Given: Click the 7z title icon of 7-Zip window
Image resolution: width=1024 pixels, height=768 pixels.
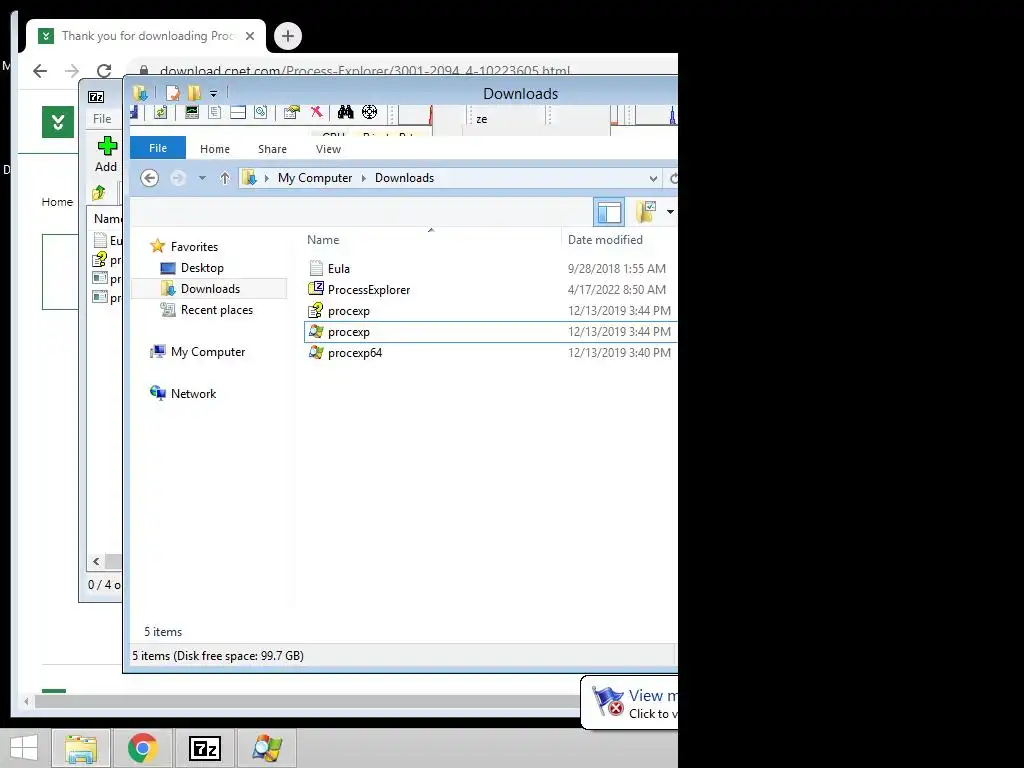Looking at the screenshot, I should [x=96, y=97].
